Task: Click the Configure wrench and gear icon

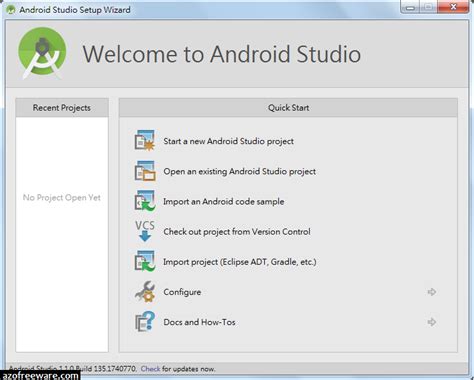Action: click(x=145, y=292)
